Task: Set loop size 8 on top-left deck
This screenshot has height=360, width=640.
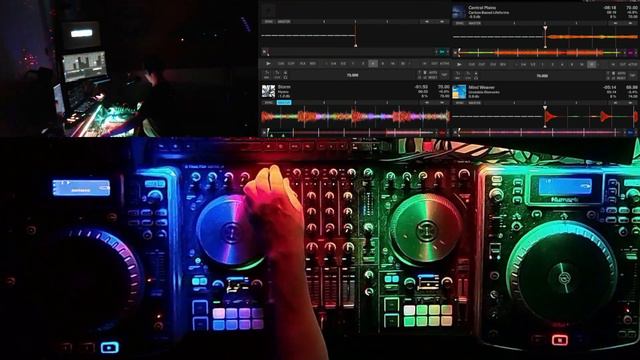Action: [383, 64]
